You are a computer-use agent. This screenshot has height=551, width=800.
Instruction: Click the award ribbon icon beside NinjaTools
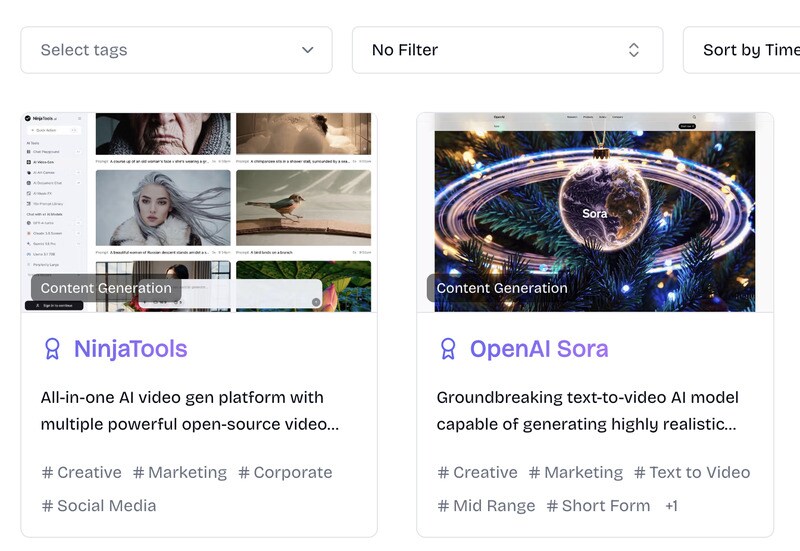tap(52, 349)
